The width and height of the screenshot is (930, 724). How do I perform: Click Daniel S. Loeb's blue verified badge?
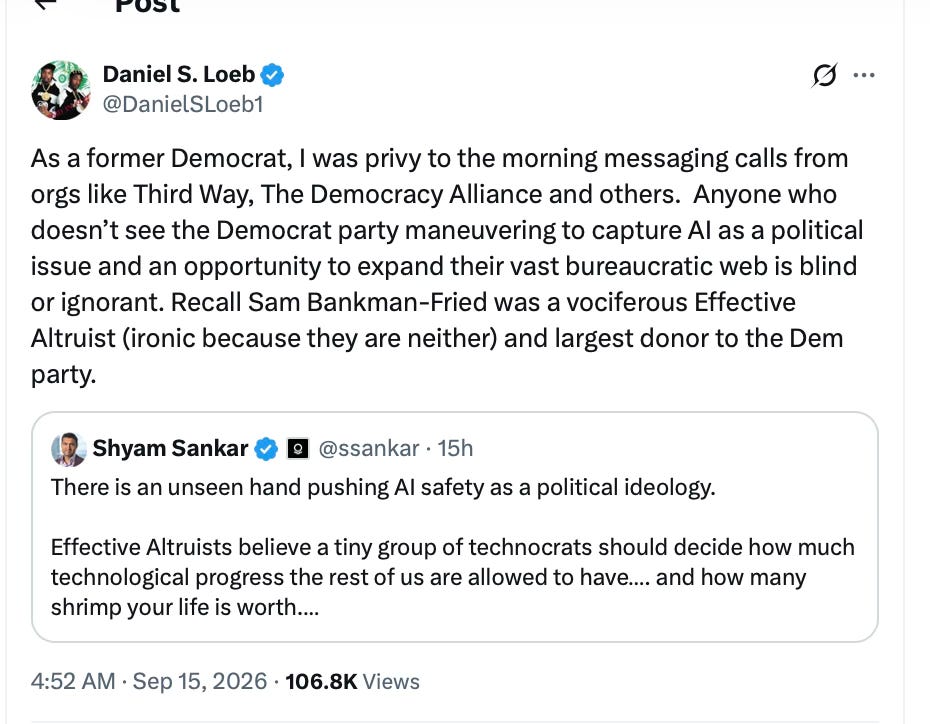tap(272, 75)
